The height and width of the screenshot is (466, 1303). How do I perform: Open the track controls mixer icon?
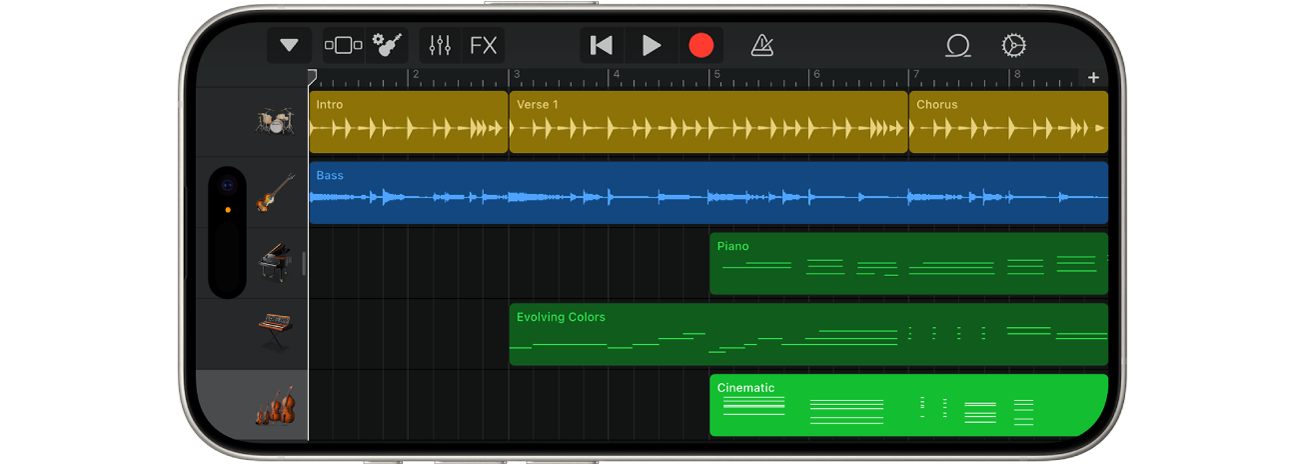[x=440, y=45]
